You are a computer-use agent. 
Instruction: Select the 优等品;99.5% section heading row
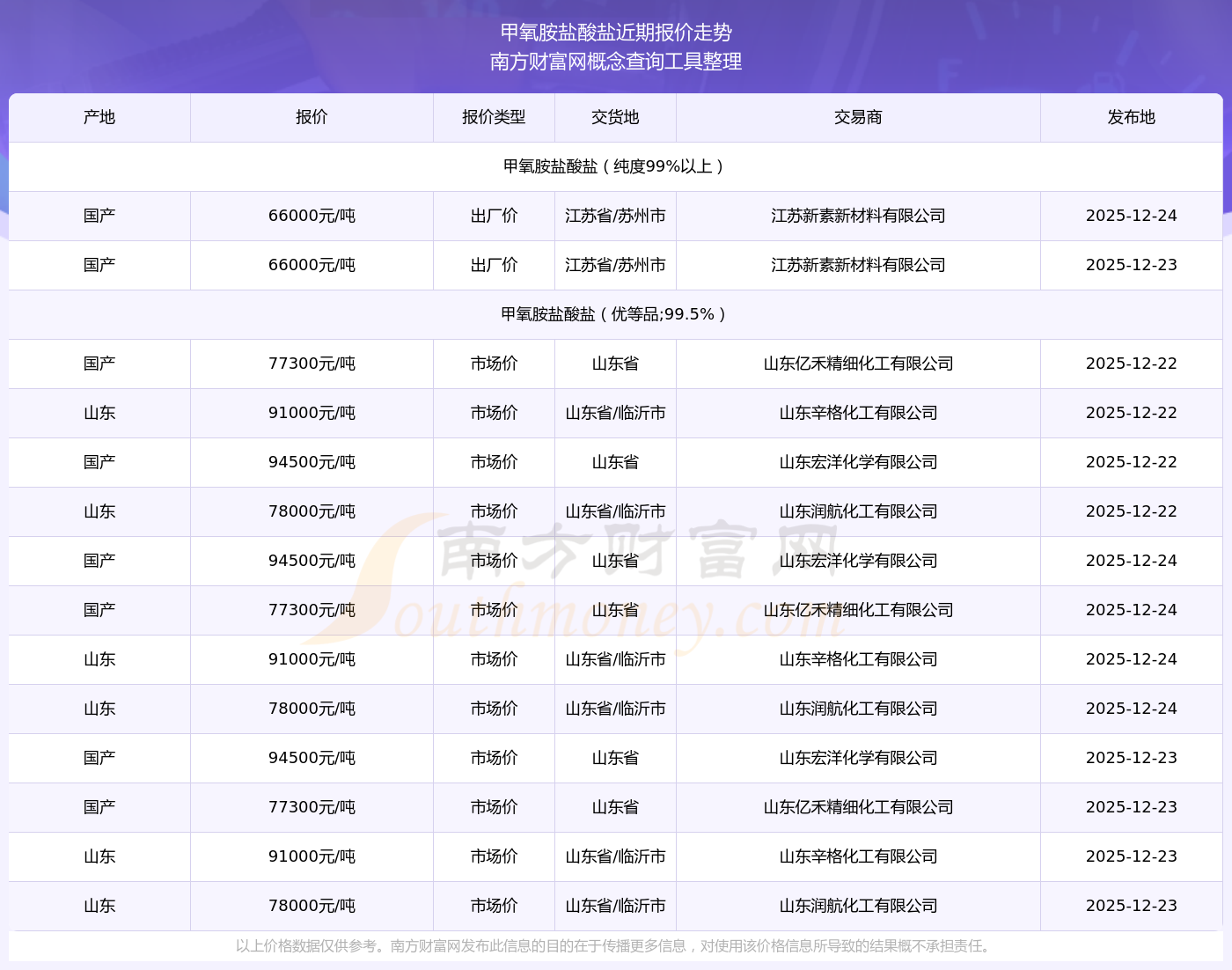point(615,314)
